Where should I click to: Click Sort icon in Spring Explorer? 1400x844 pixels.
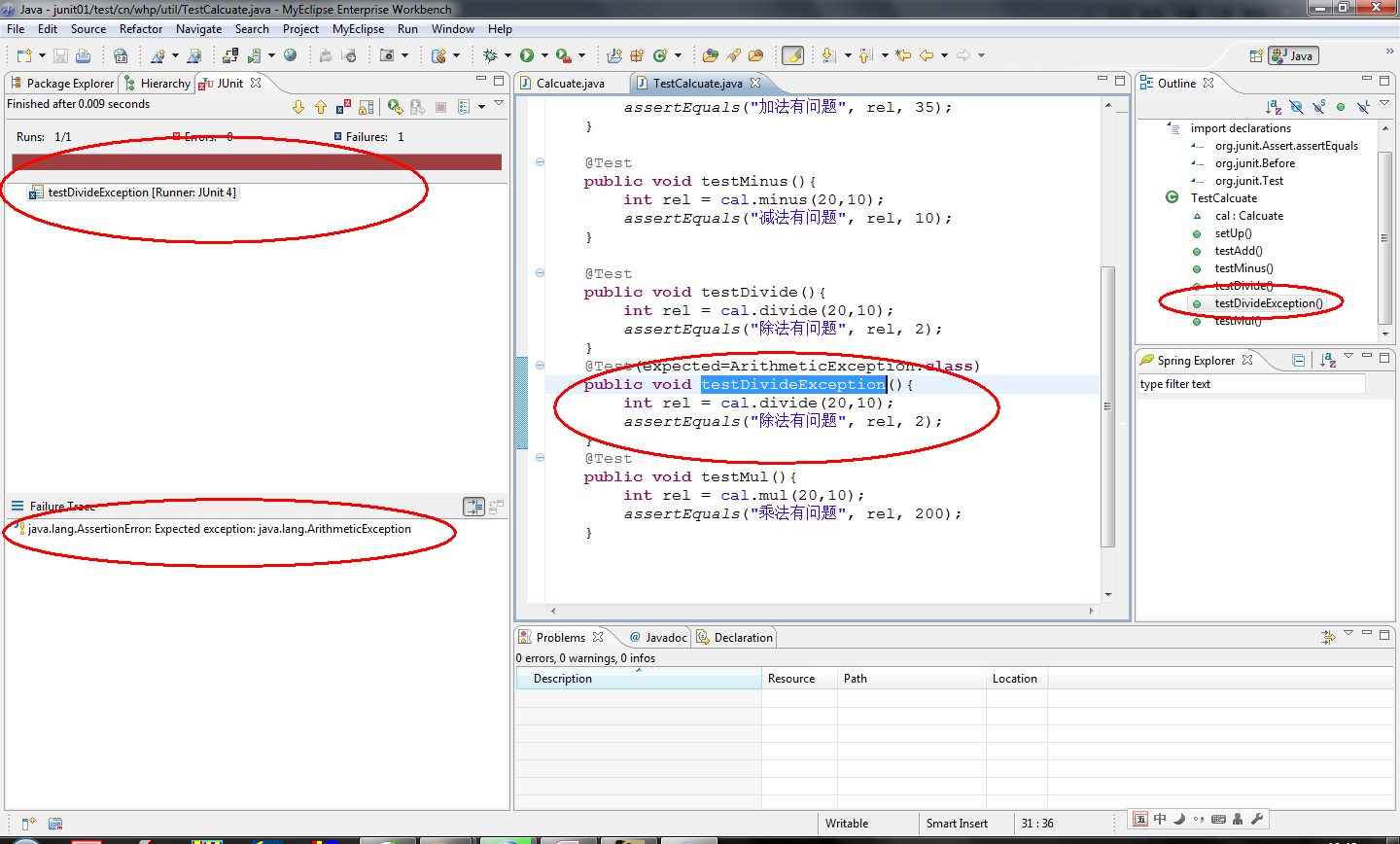1328,360
